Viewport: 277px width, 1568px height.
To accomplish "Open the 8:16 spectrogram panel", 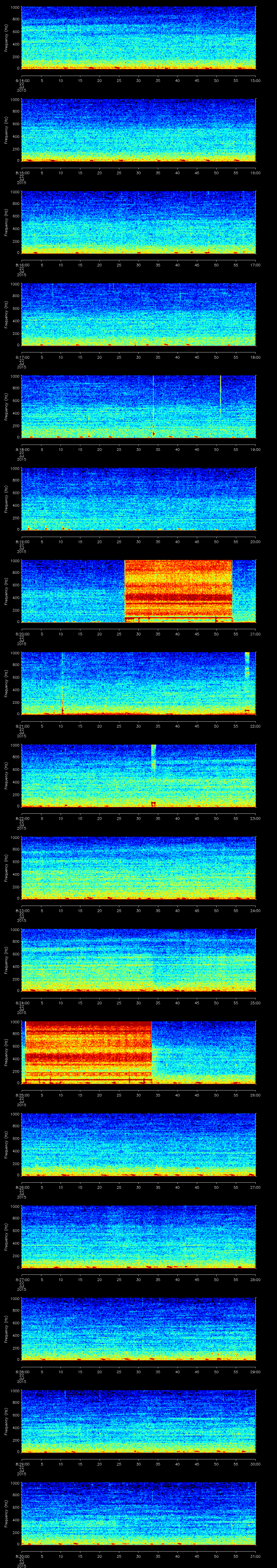I will [x=138, y=222].
